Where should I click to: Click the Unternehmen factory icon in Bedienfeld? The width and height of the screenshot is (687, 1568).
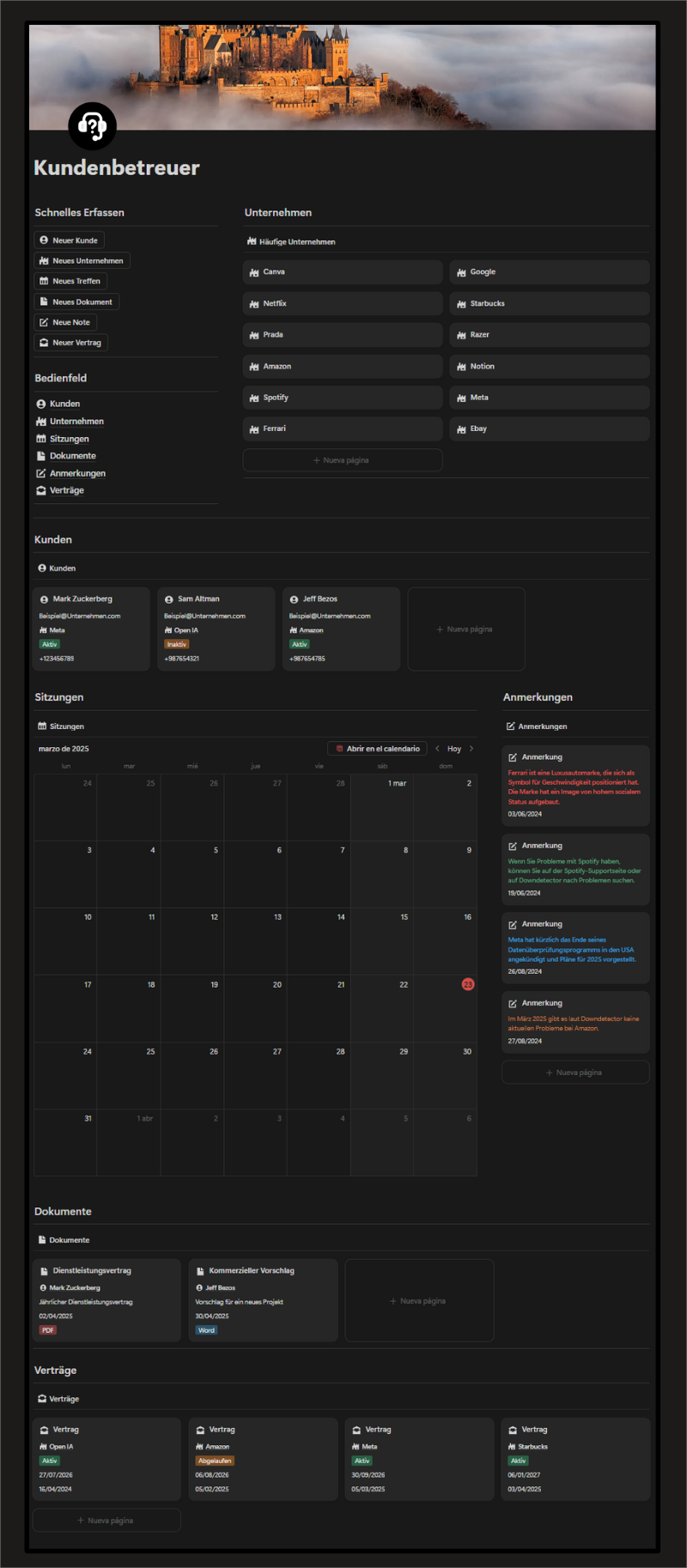(40, 422)
